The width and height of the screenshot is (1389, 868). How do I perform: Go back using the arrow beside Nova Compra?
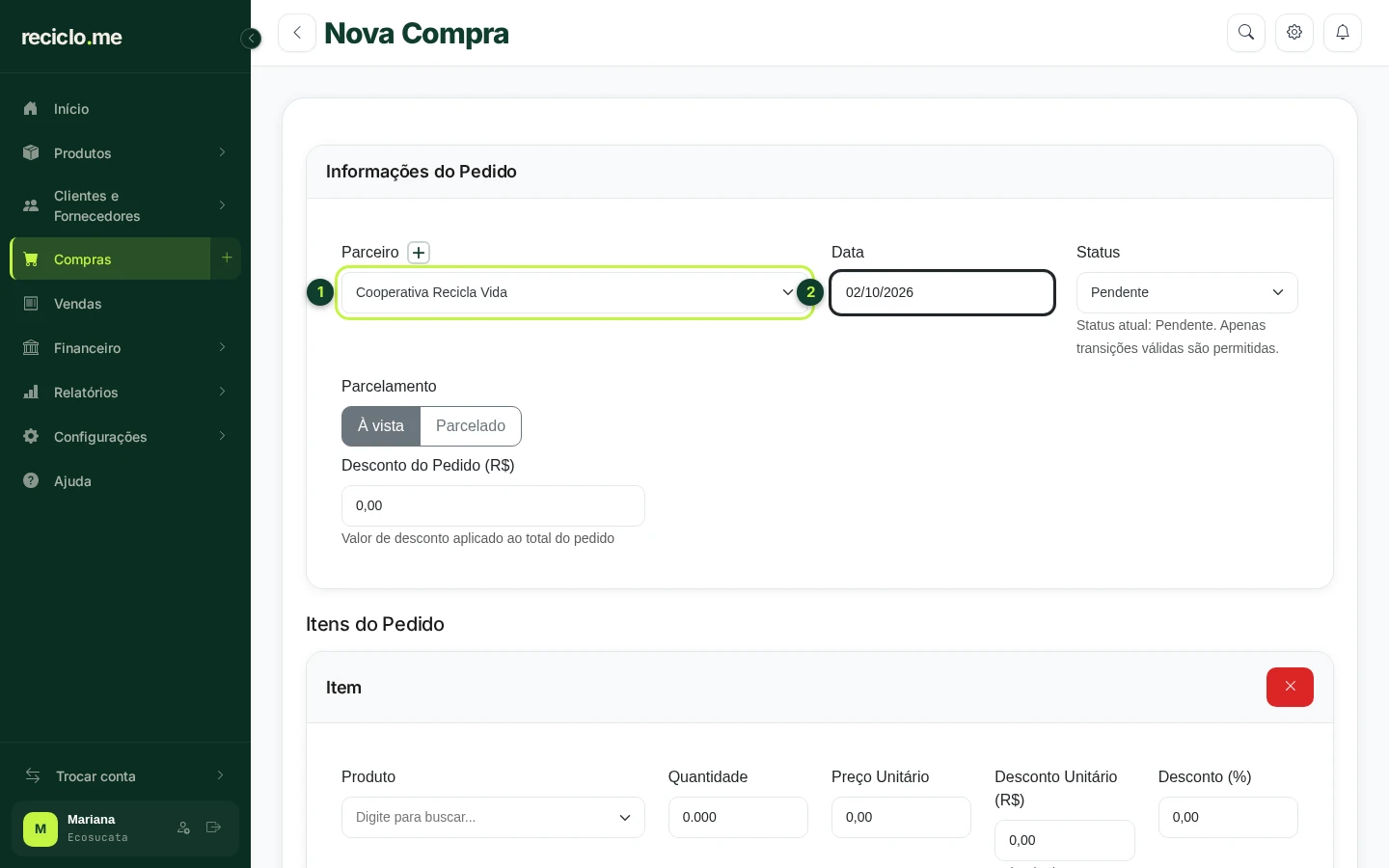click(297, 33)
